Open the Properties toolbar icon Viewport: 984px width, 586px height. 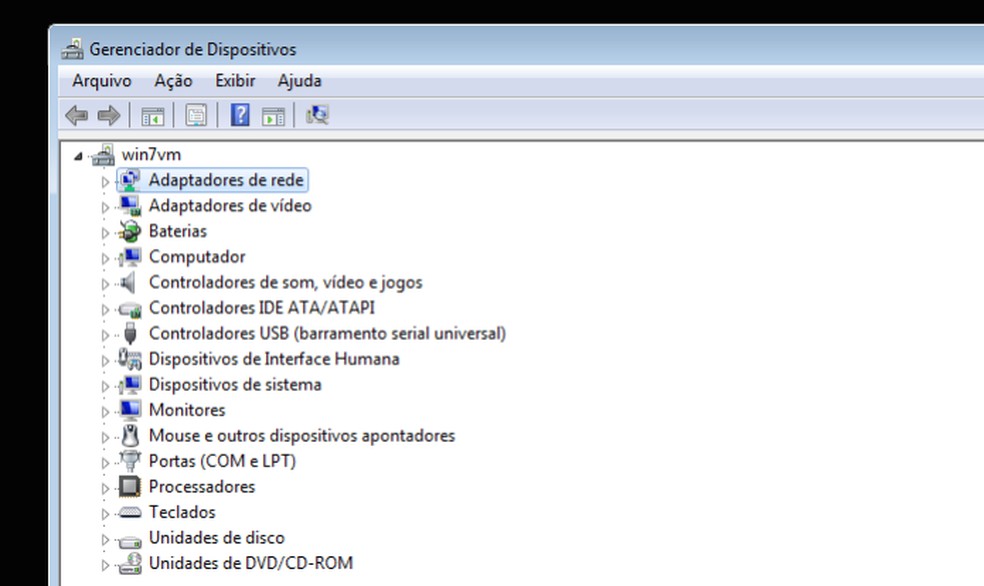pyautogui.click(x=196, y=115)
